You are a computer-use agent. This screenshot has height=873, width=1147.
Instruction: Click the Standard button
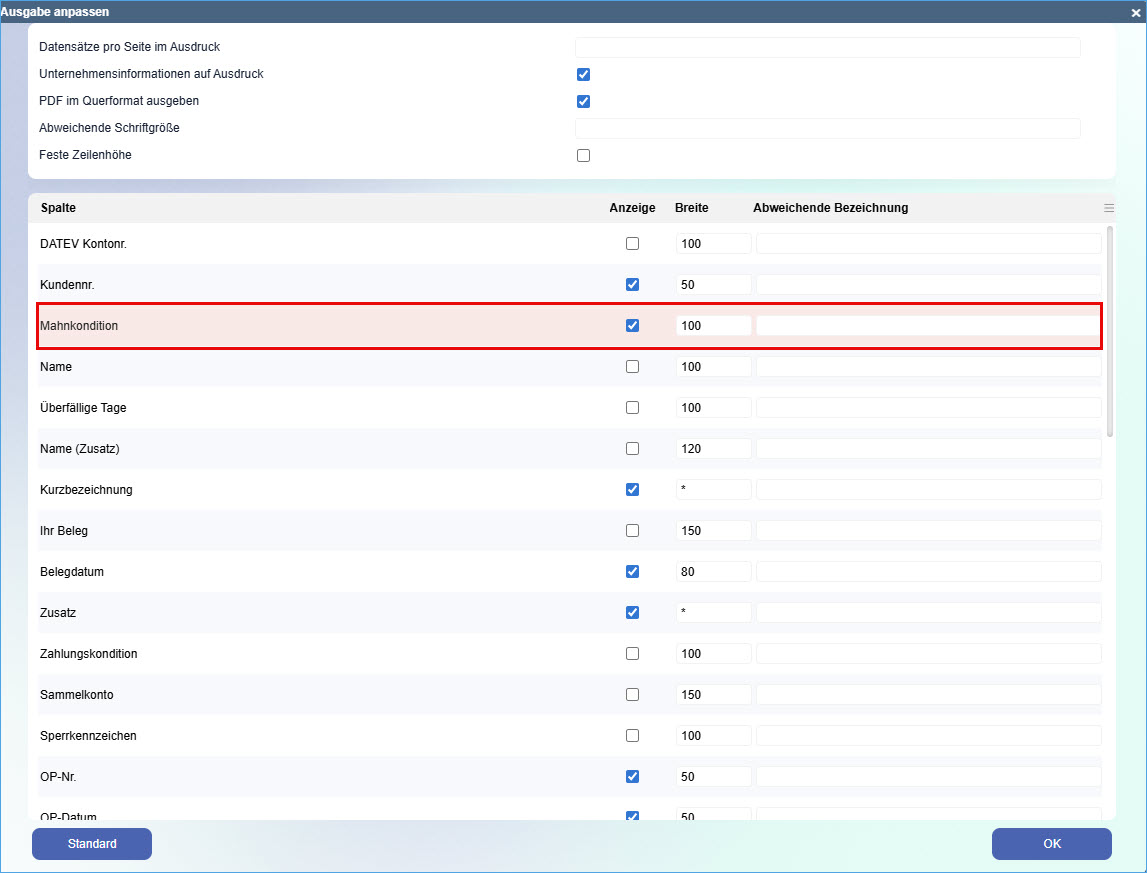92,844
